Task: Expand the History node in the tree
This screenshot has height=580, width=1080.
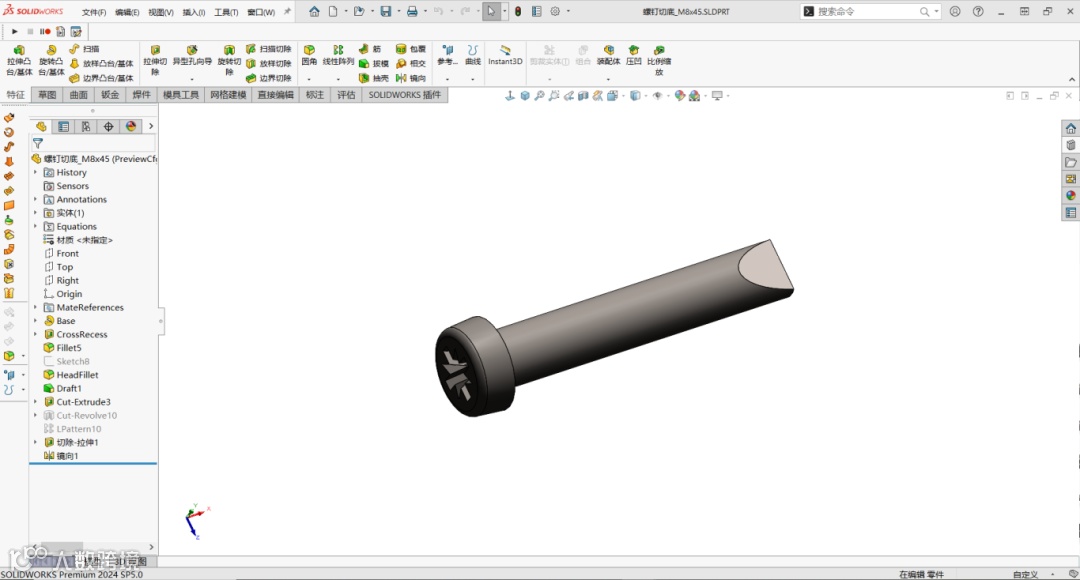Action: tap(35, 172)
